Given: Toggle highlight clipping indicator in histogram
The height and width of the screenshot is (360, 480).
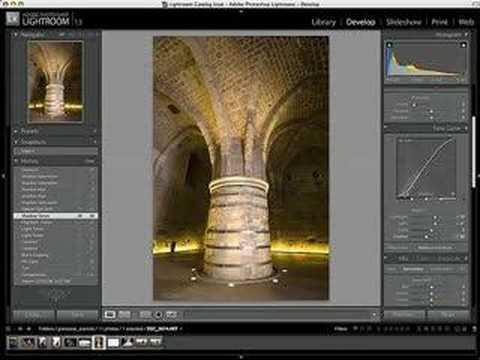Looking at the screenshot, I should click(463, 45).
